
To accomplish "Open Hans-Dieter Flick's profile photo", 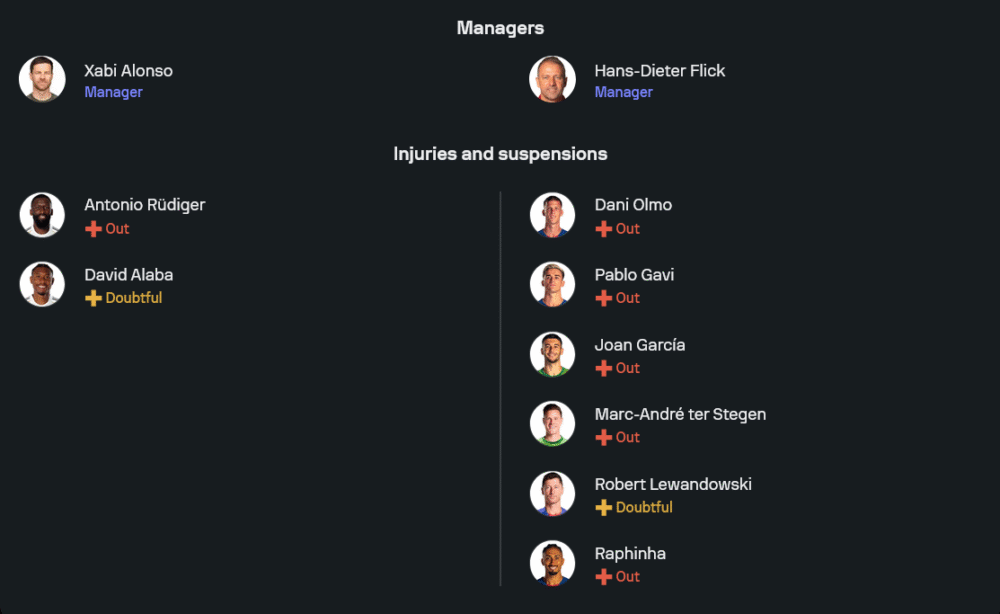I will 552,79.
